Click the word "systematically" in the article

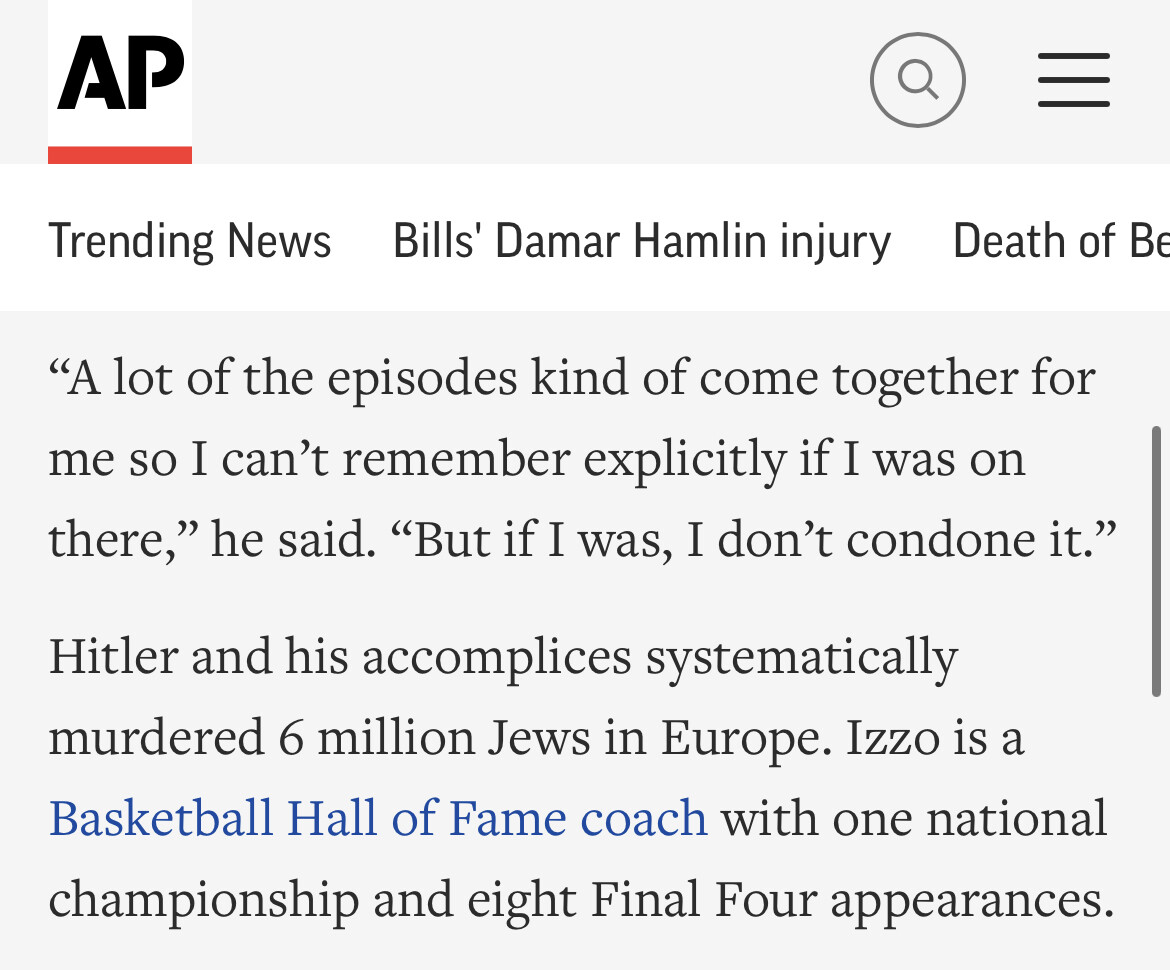[801, 657]
